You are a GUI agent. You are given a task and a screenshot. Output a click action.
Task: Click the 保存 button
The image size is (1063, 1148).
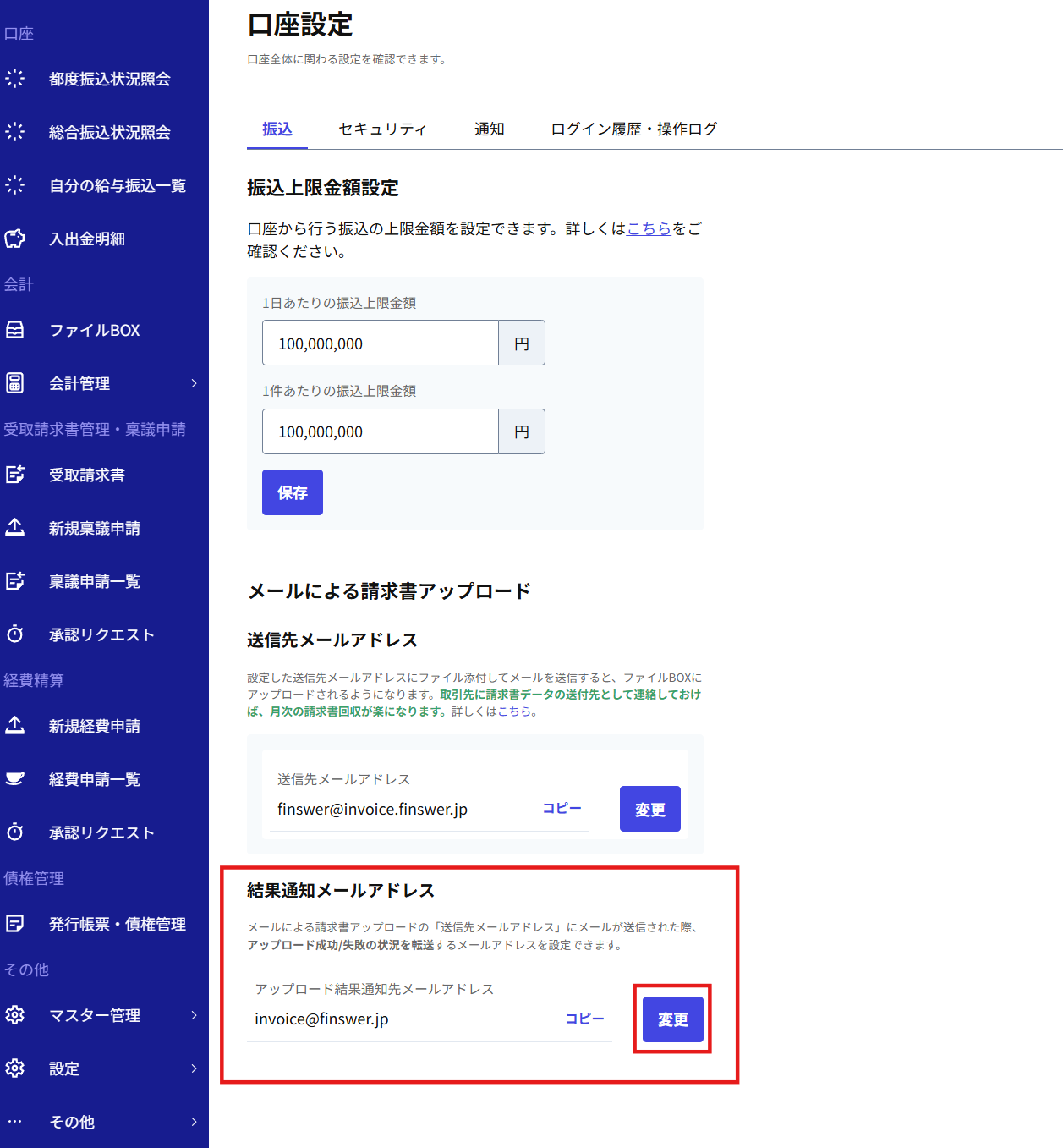pos(293,492)
